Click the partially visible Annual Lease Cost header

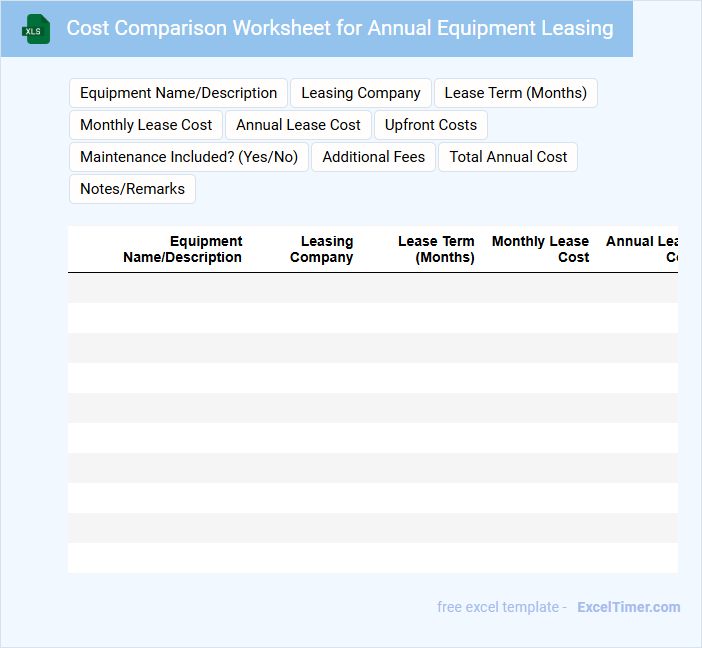tap(642, 249)
